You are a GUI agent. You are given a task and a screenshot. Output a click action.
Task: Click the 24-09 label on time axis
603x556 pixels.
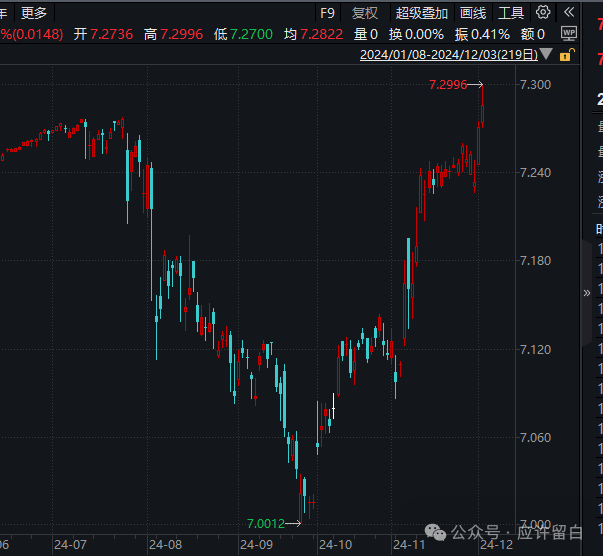point(254,545)
